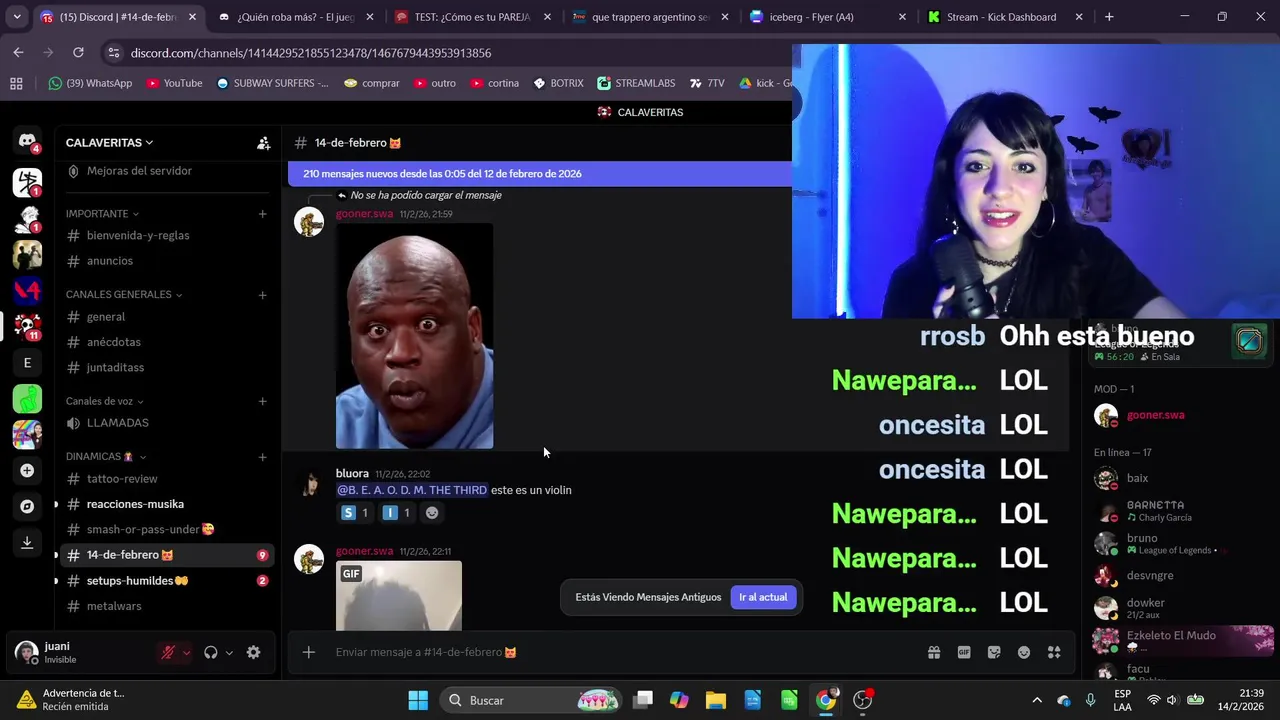The image size is (1280, 720).
Task: Open the Valorant-logo server icon
Action: [x=27, y=290]
